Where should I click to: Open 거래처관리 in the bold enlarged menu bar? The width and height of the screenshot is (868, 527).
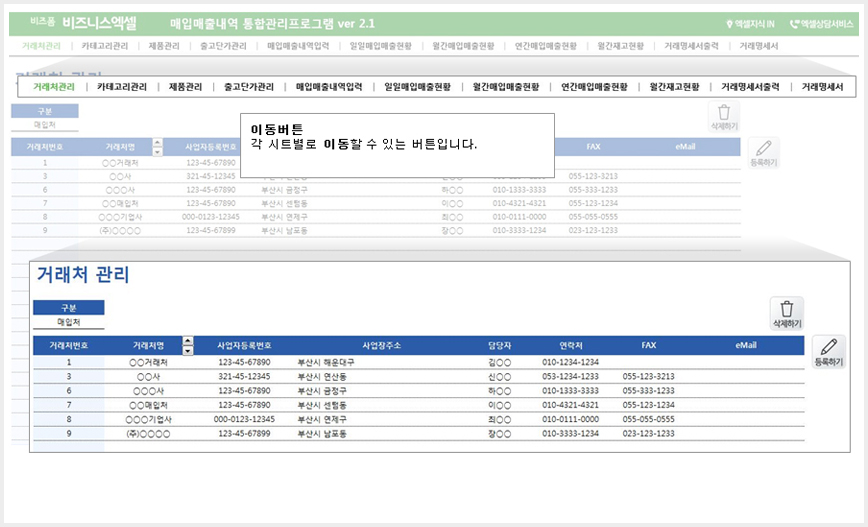54,87
